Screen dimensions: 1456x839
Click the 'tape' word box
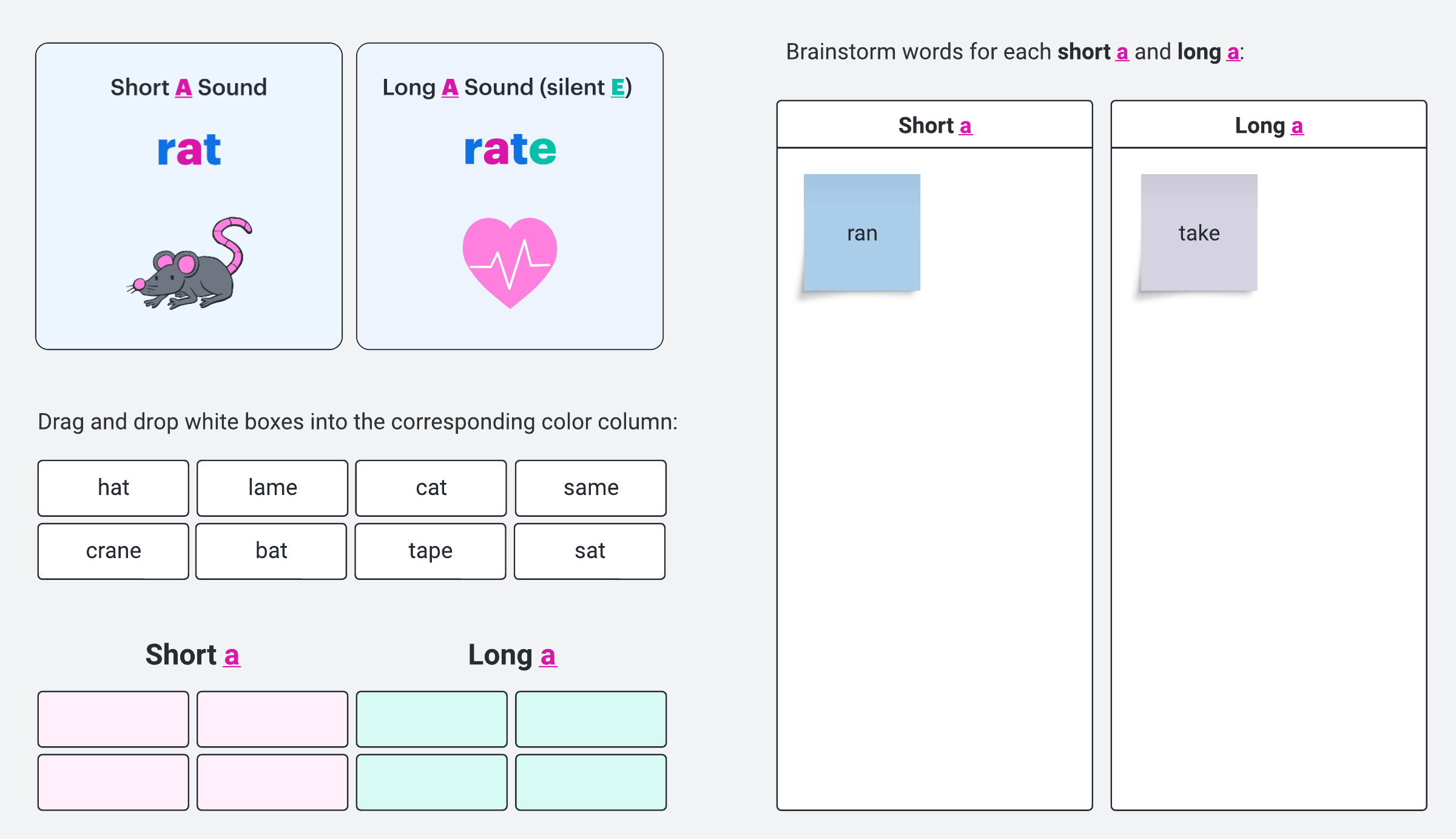point(430,551)
